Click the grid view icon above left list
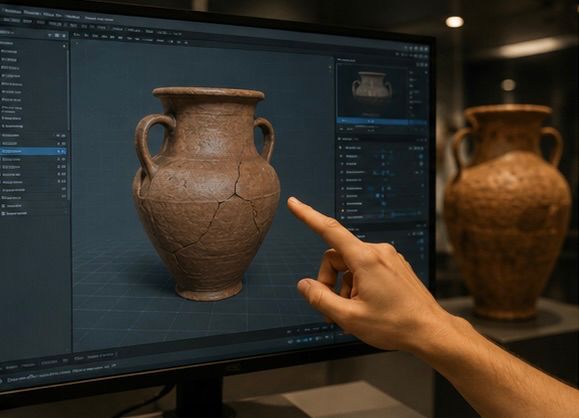This screenshot has height=418, width=579. tap(57, 35)
